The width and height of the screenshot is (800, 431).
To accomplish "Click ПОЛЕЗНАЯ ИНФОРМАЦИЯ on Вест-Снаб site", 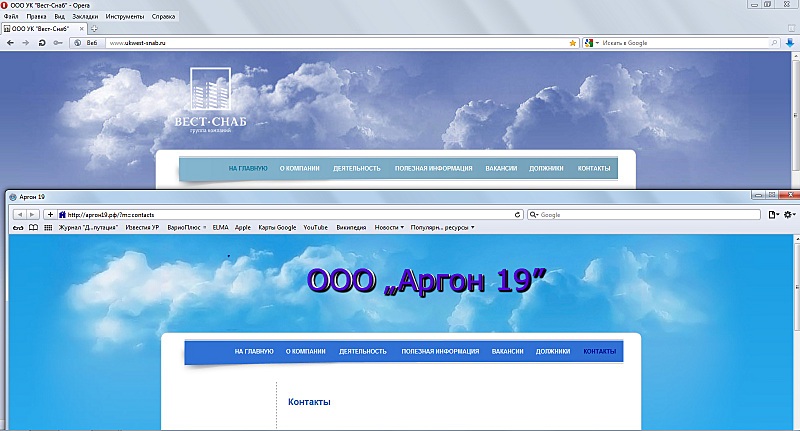I will click(433, 168).
